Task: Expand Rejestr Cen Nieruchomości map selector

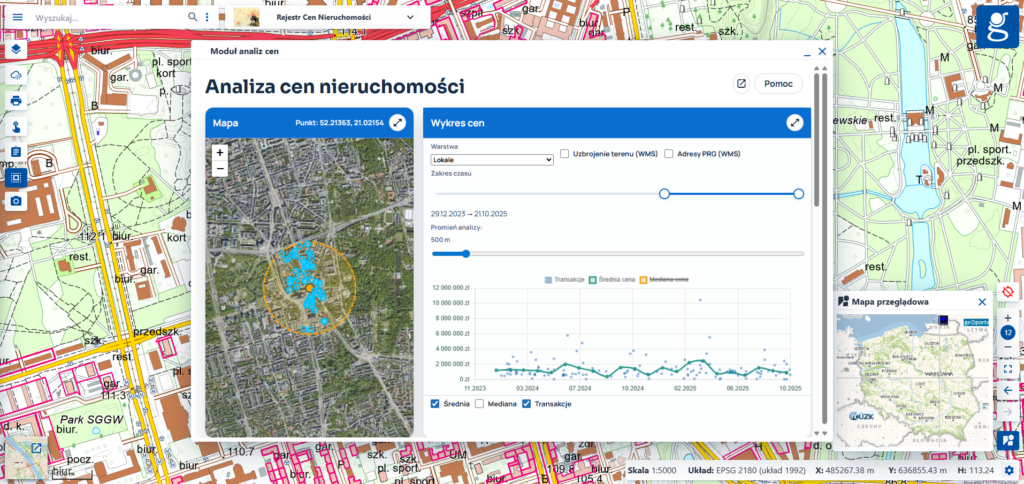Action: [410, 17]
